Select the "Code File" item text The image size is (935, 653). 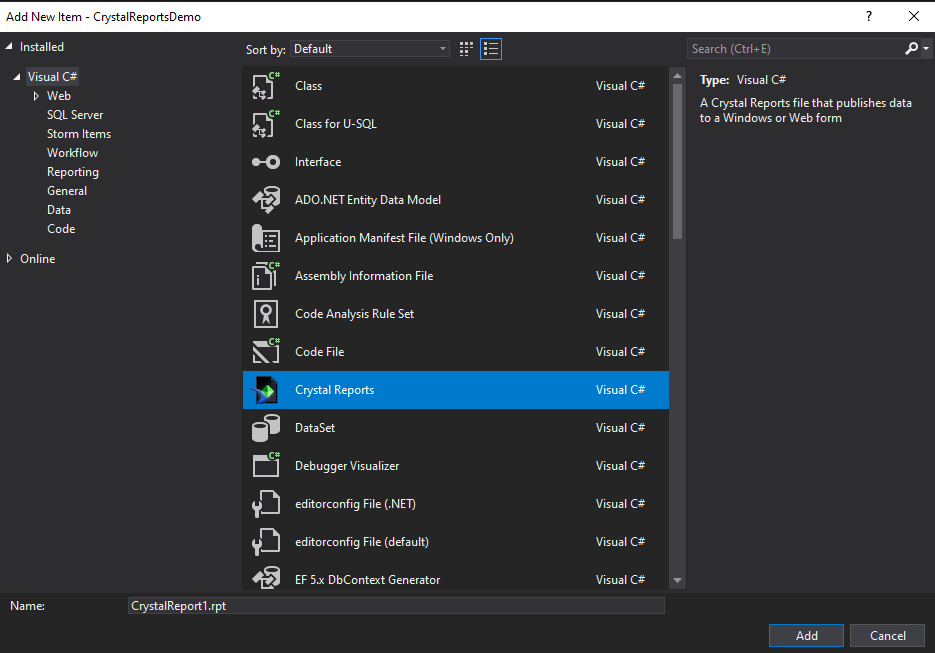[x=320, y=352]
